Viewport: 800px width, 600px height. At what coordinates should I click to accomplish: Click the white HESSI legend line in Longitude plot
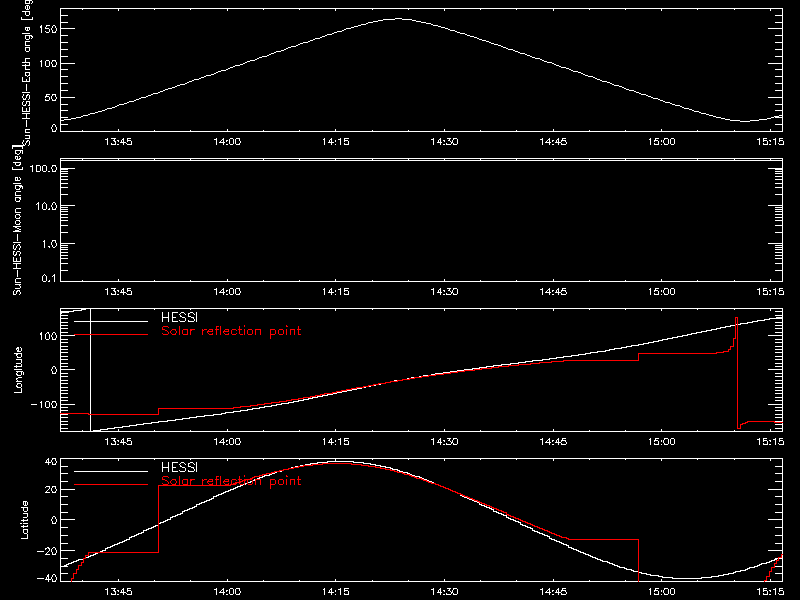tap(111, 321)
